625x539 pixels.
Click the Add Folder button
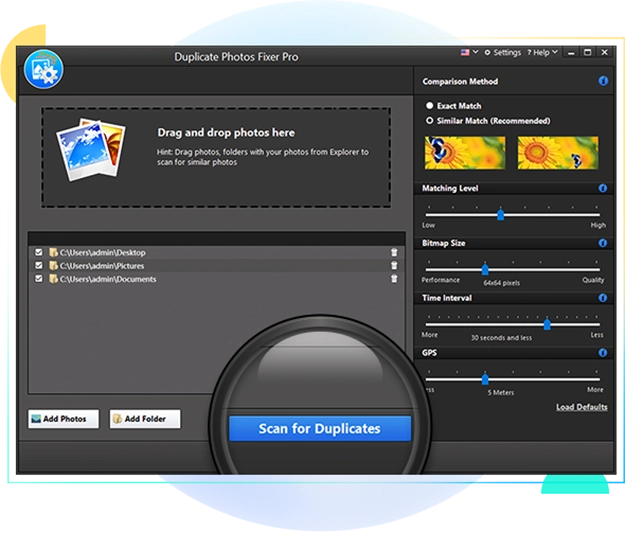(145, 419)
